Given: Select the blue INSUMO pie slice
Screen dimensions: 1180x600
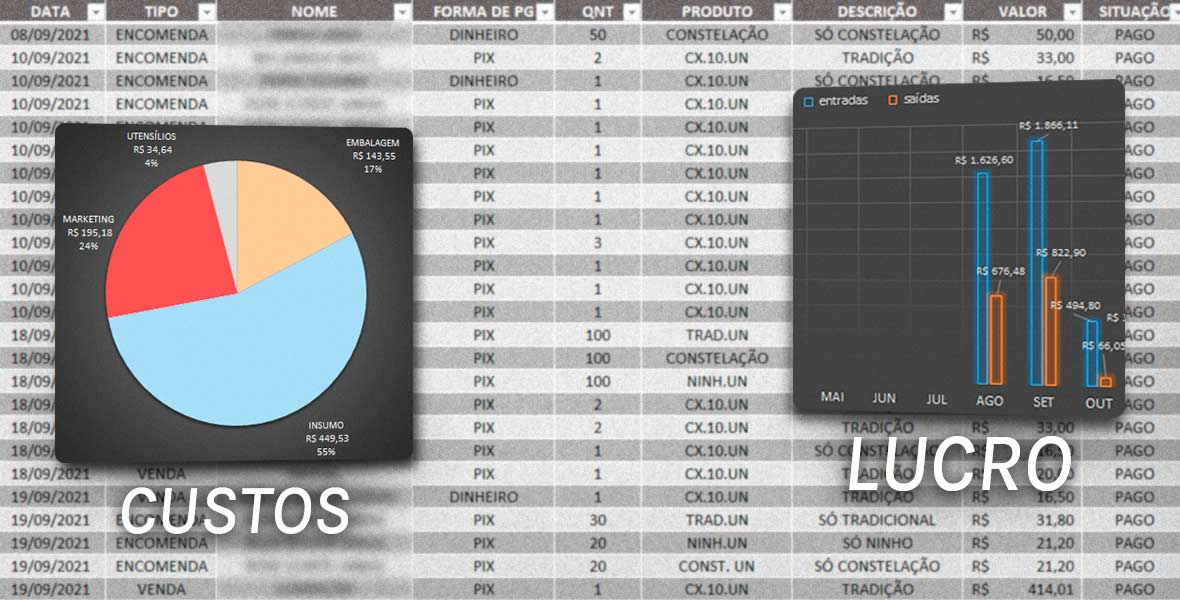Looking at the screenshot, I should pyautogui.click(x=250, y=360).
